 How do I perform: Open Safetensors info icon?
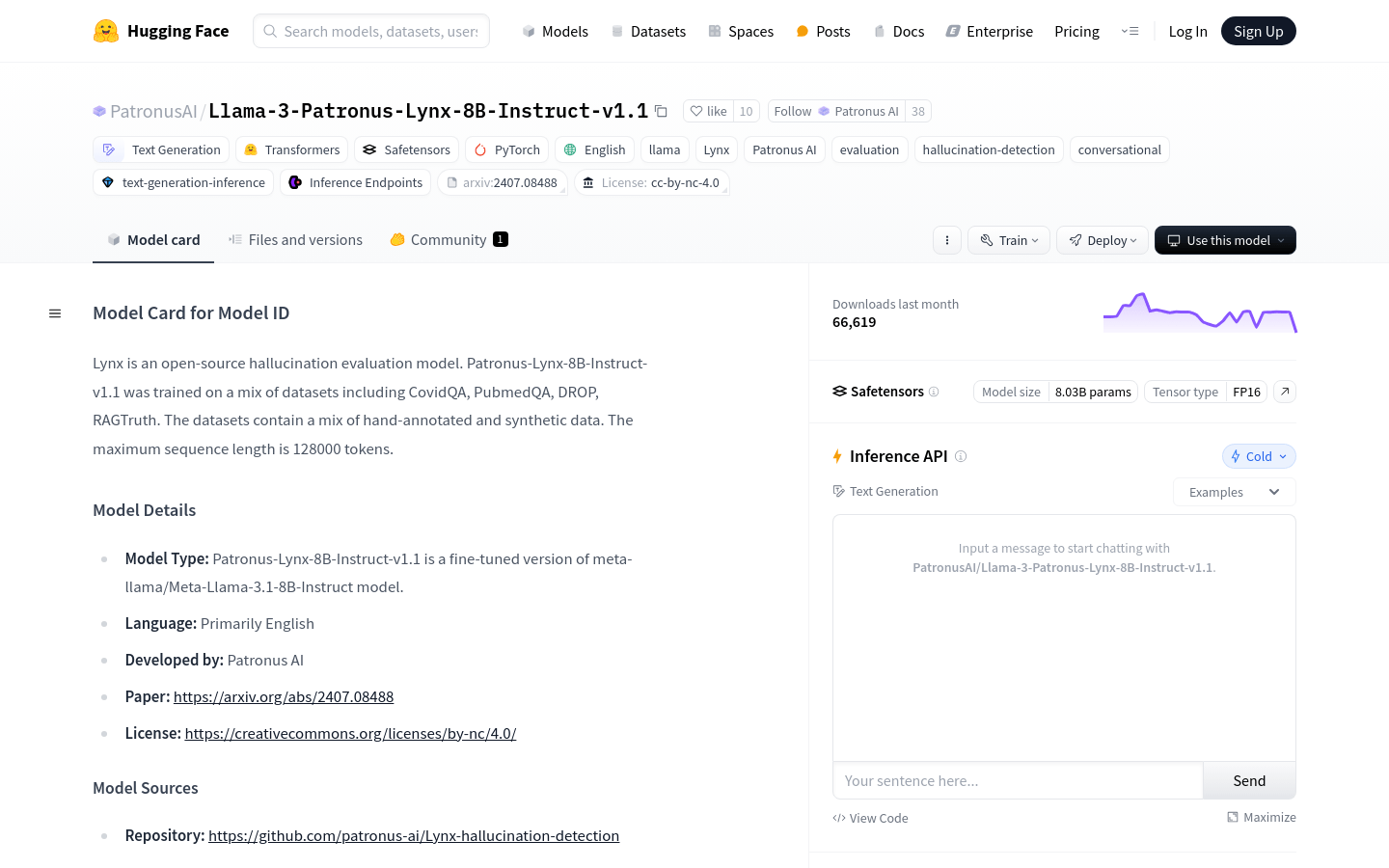[934, 392]
